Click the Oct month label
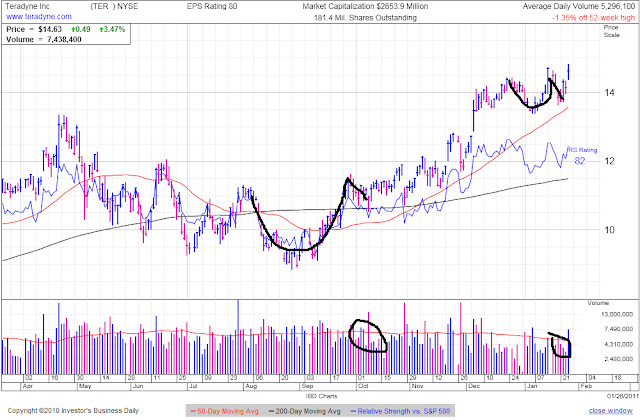The height and width of the screenshot is (420, 640). [x=363, y=386]
